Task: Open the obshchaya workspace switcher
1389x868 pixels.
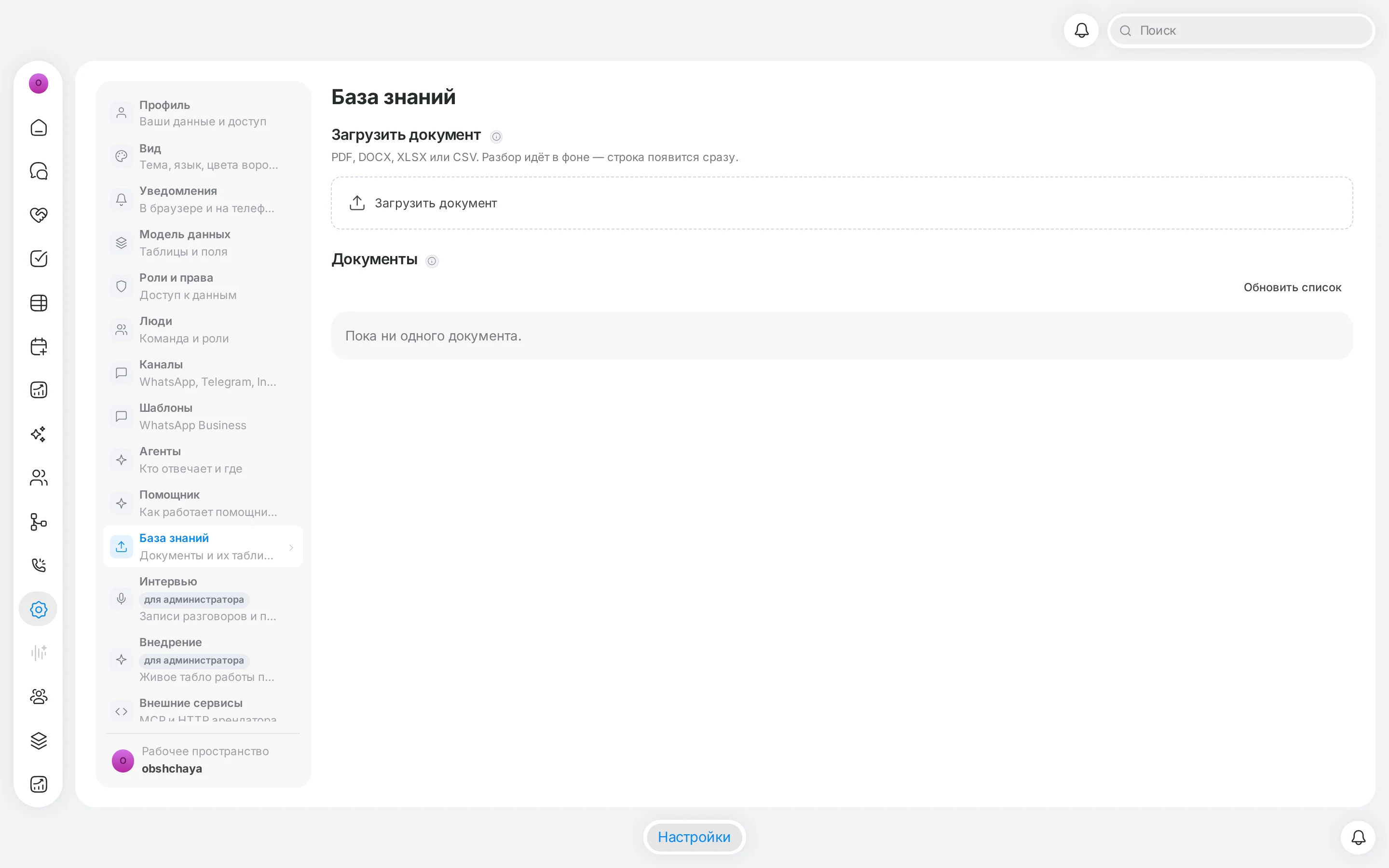Action: click(203, 760)
